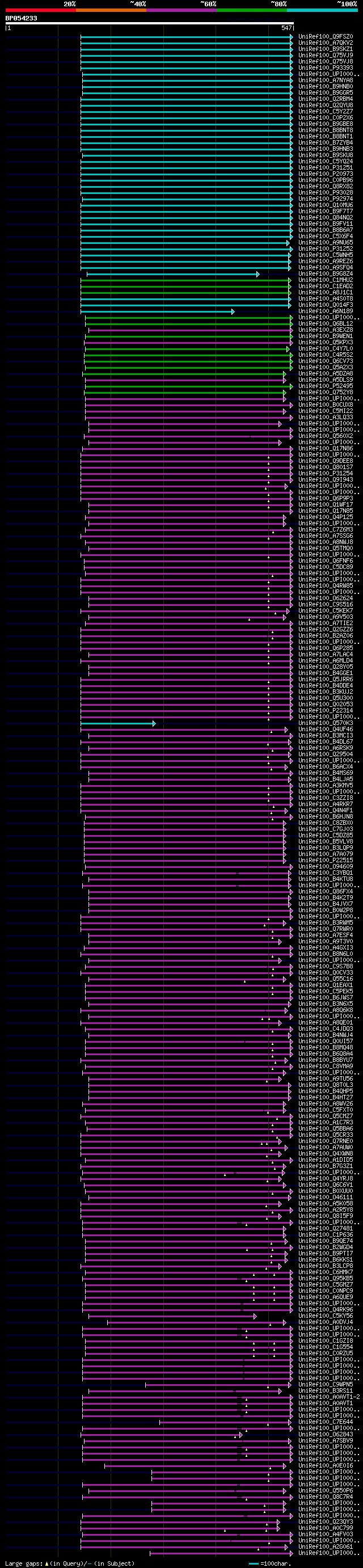
Task: Select hit UniRef100_C1MHU2
Action: (x=325, y=280)
